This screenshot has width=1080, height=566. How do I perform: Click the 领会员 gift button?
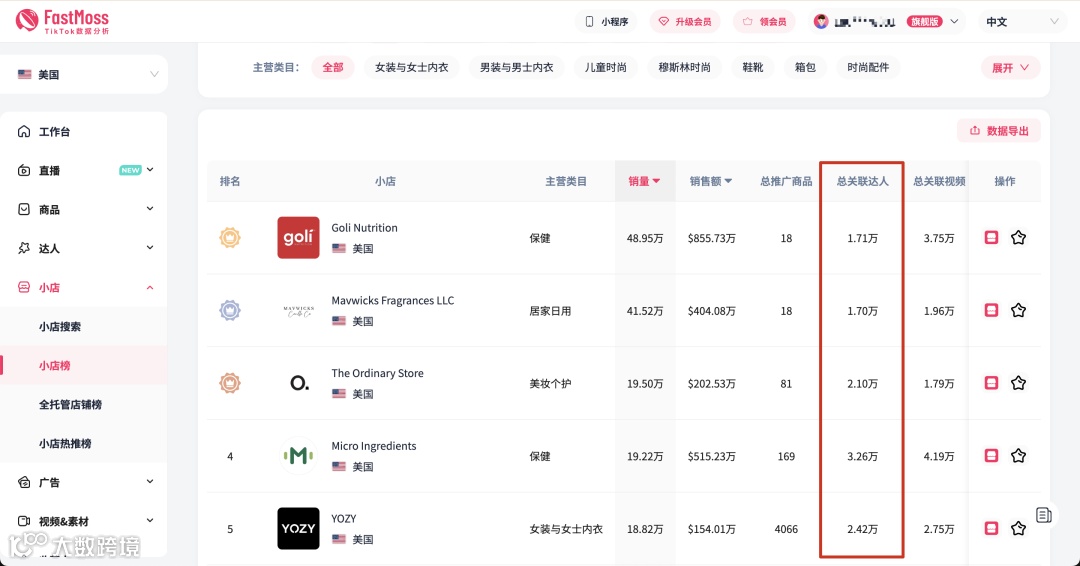764,21
